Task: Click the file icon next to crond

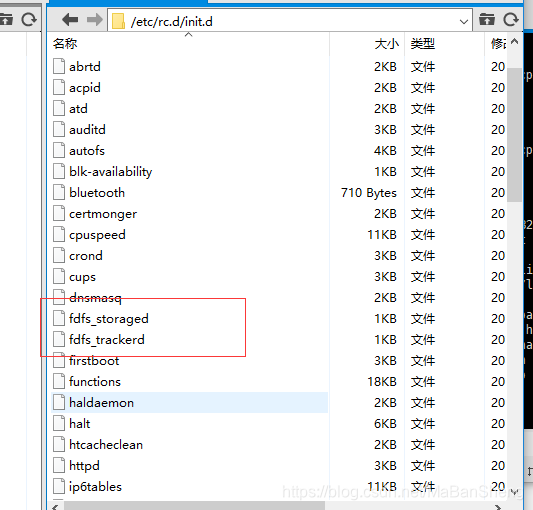Action: click(x=59, y=255)
